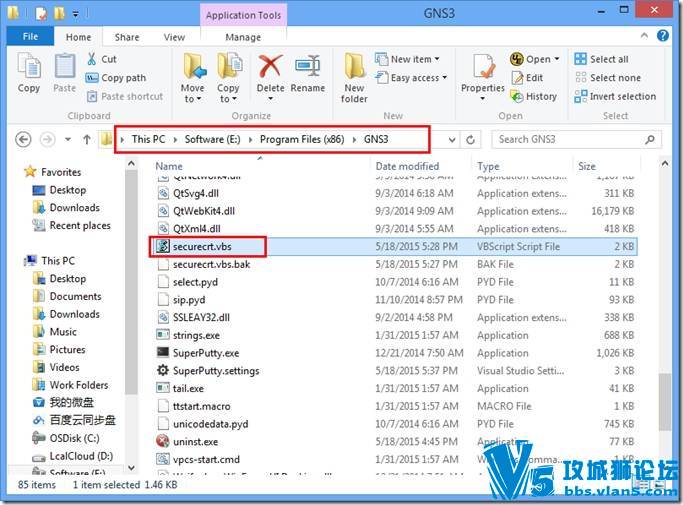Click the Up one level arrow

[x=87, y=139]
